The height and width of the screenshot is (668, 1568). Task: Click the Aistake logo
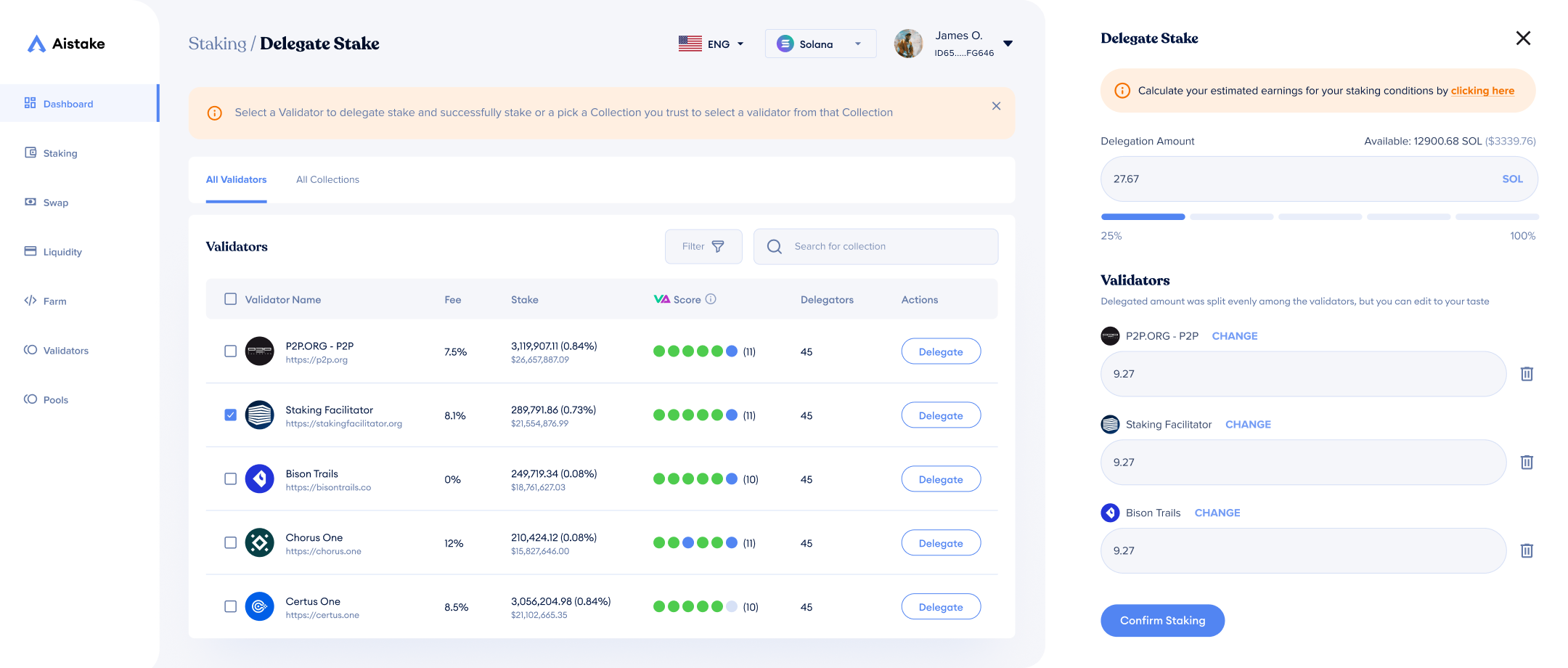(x=66, y=44)
